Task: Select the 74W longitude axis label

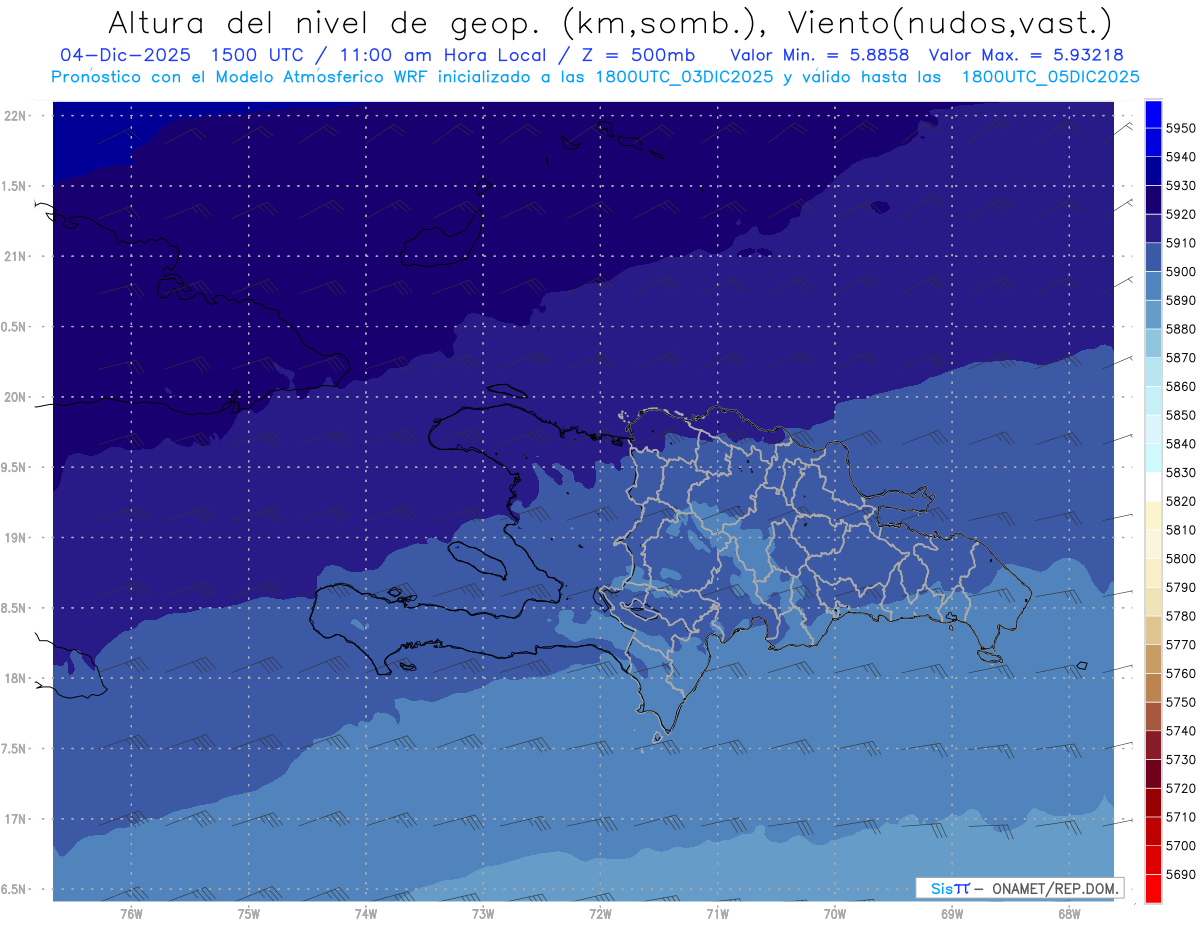Action: 365,913
